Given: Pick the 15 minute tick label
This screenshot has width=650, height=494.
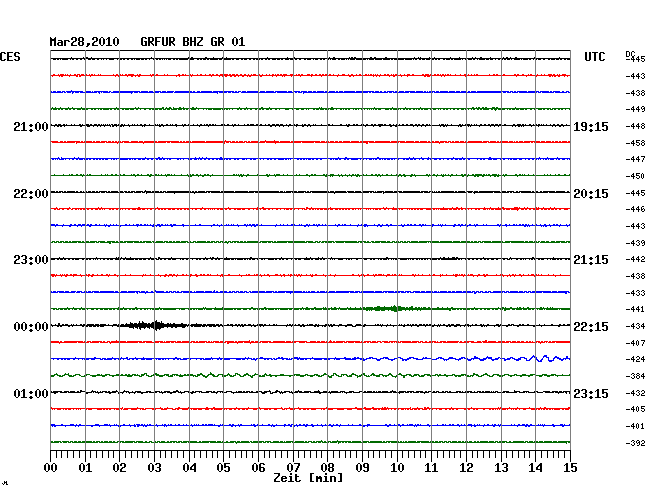Looking at the screenshot, I should point(570,468).
